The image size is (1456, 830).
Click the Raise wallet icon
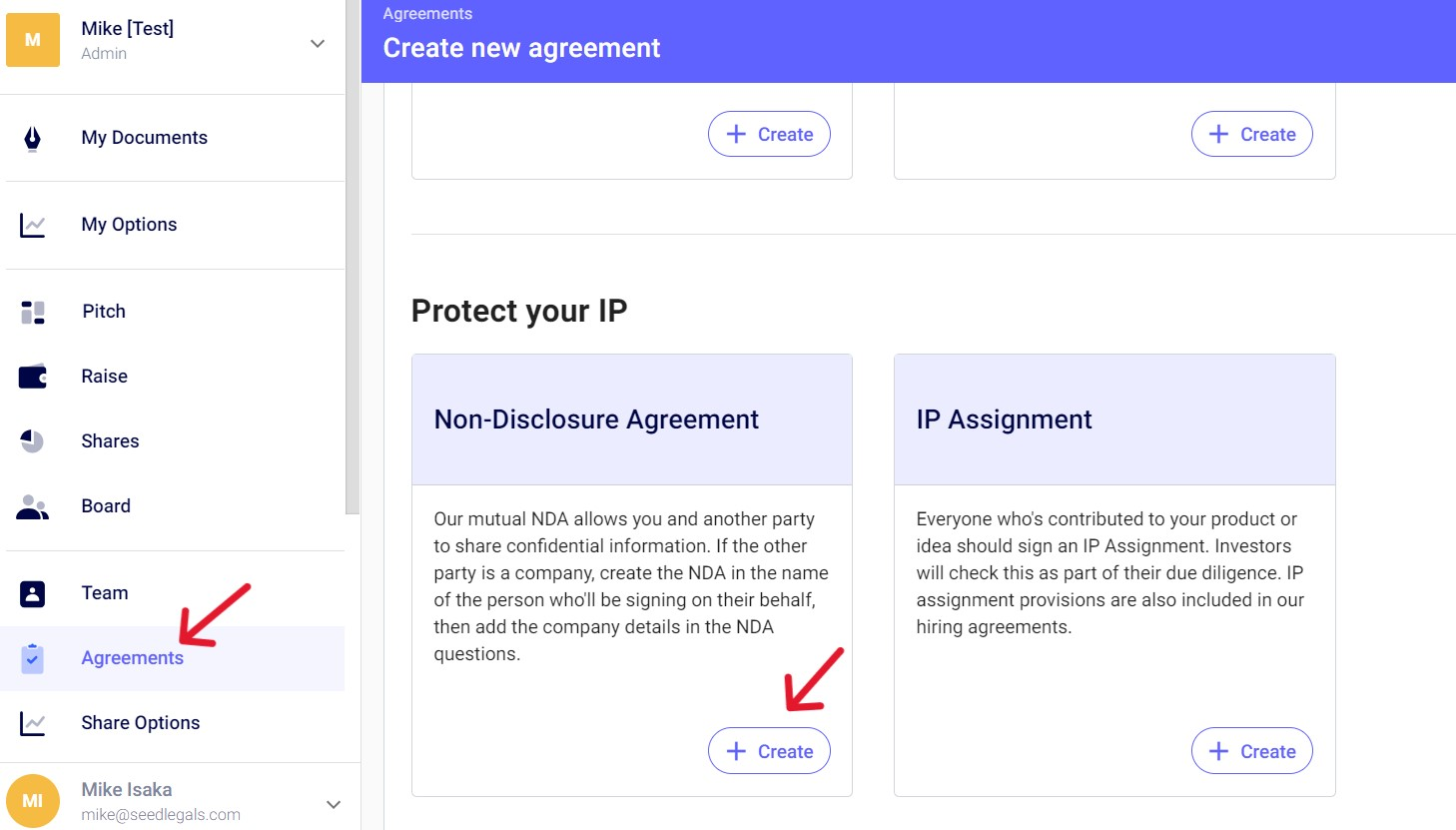coord(33,377)
